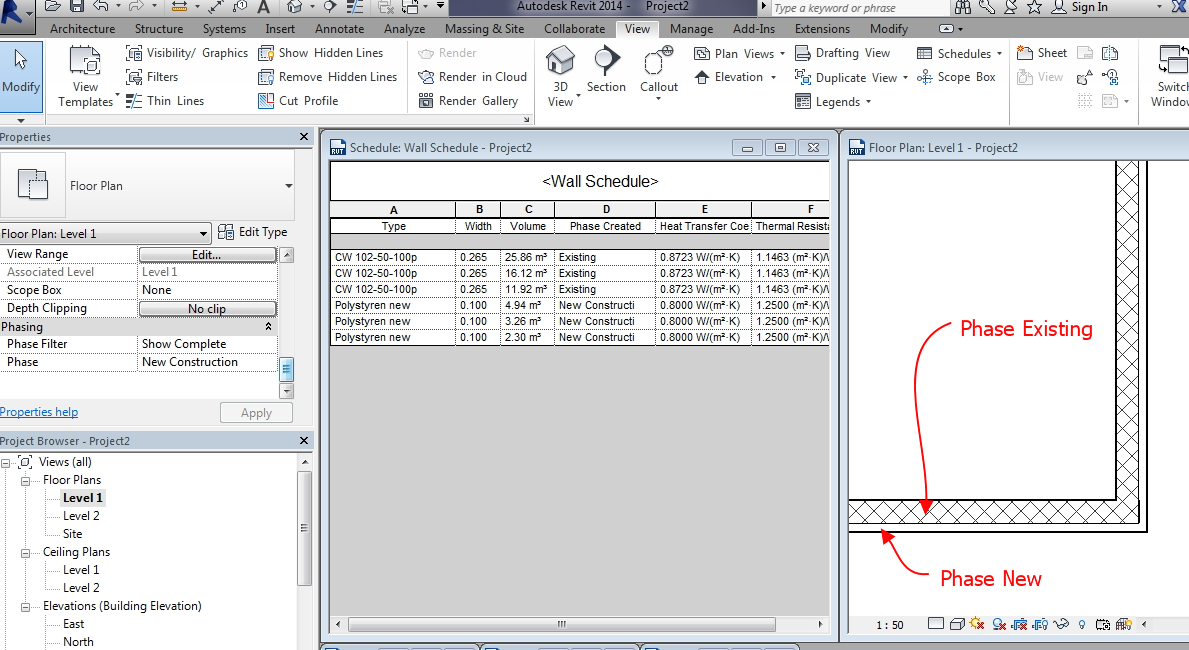The image size is (1189, 650).
Task: Toggle Sun Path off icon in view bar
Action: click(977, 624)
